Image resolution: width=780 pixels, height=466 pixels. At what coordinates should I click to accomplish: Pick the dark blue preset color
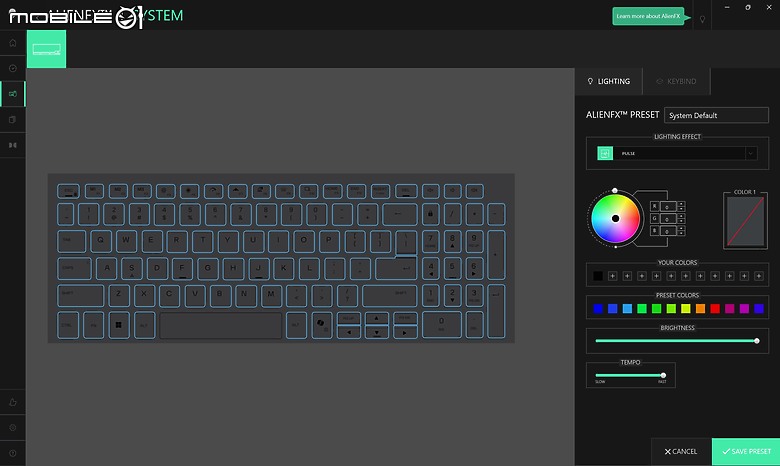point(598,309)
